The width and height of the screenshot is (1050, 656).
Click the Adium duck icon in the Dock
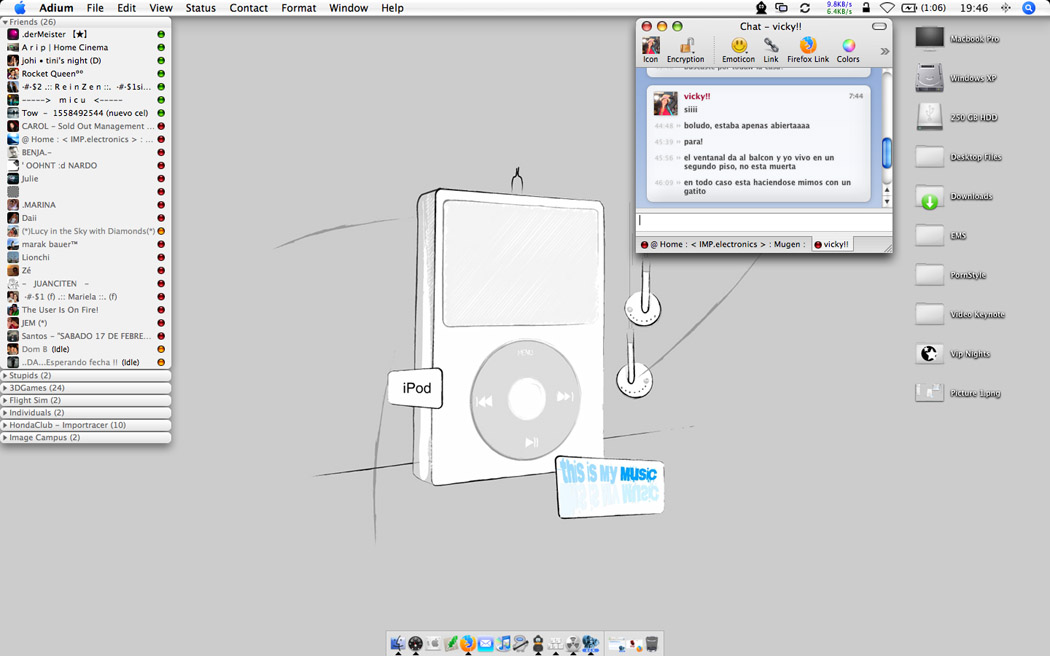click(x=537, y=644)
